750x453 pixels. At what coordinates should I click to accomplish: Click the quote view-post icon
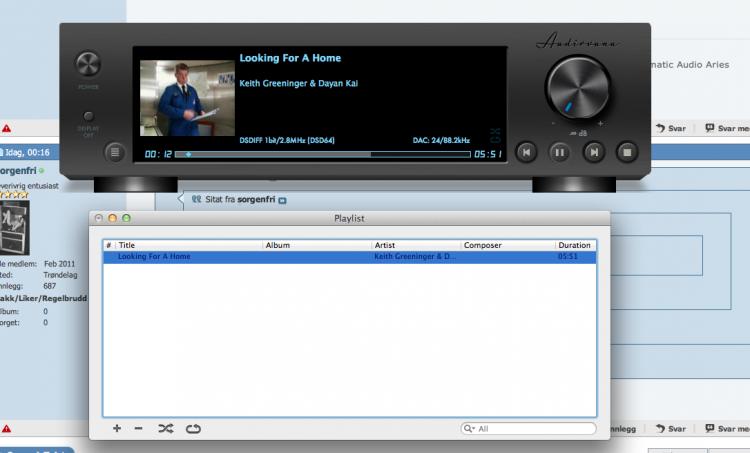282,200
